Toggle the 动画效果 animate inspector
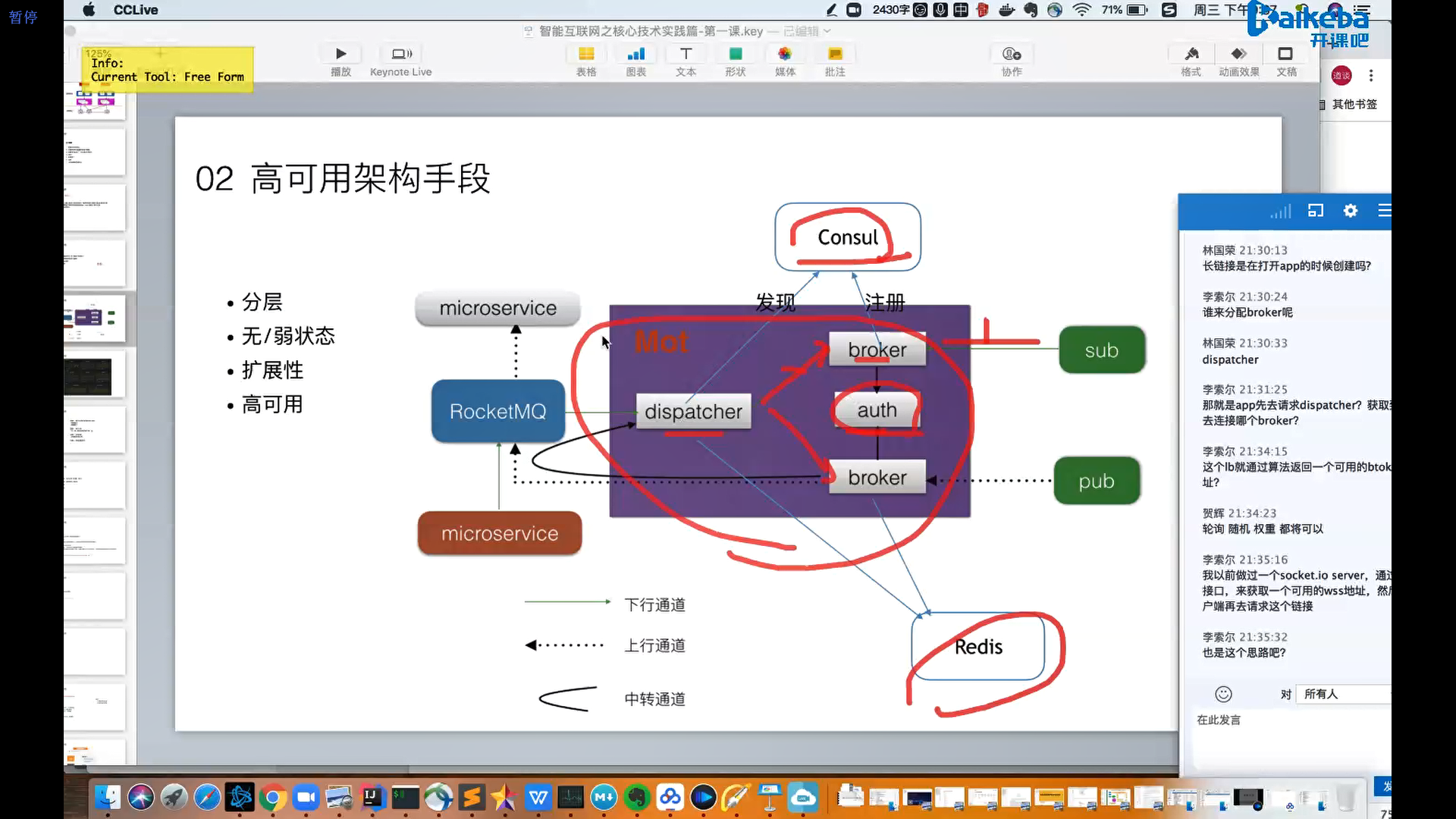 (1238, 55)
